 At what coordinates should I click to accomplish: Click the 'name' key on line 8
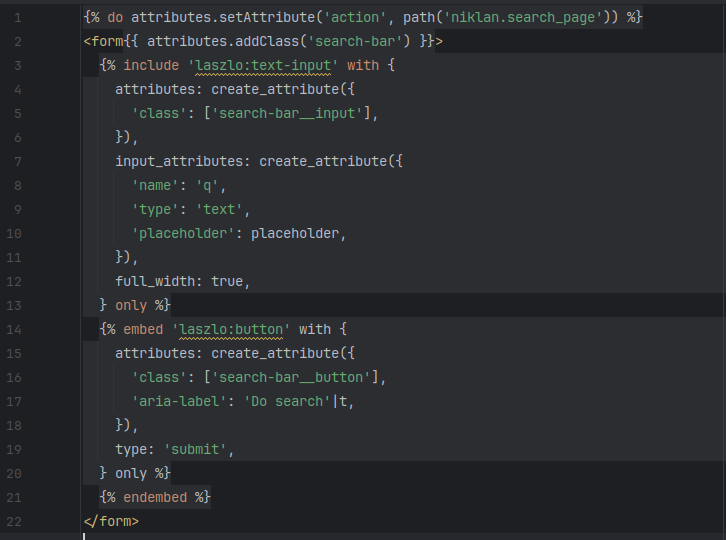pos(155,185)
